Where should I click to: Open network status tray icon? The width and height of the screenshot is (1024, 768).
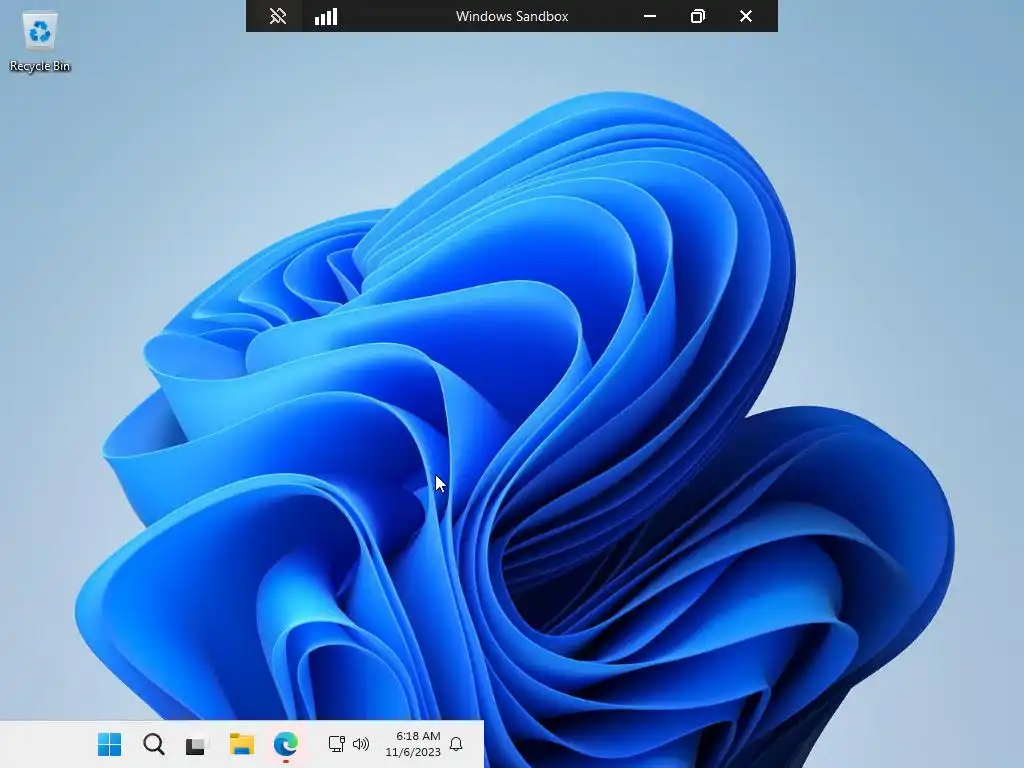[336, 744]
